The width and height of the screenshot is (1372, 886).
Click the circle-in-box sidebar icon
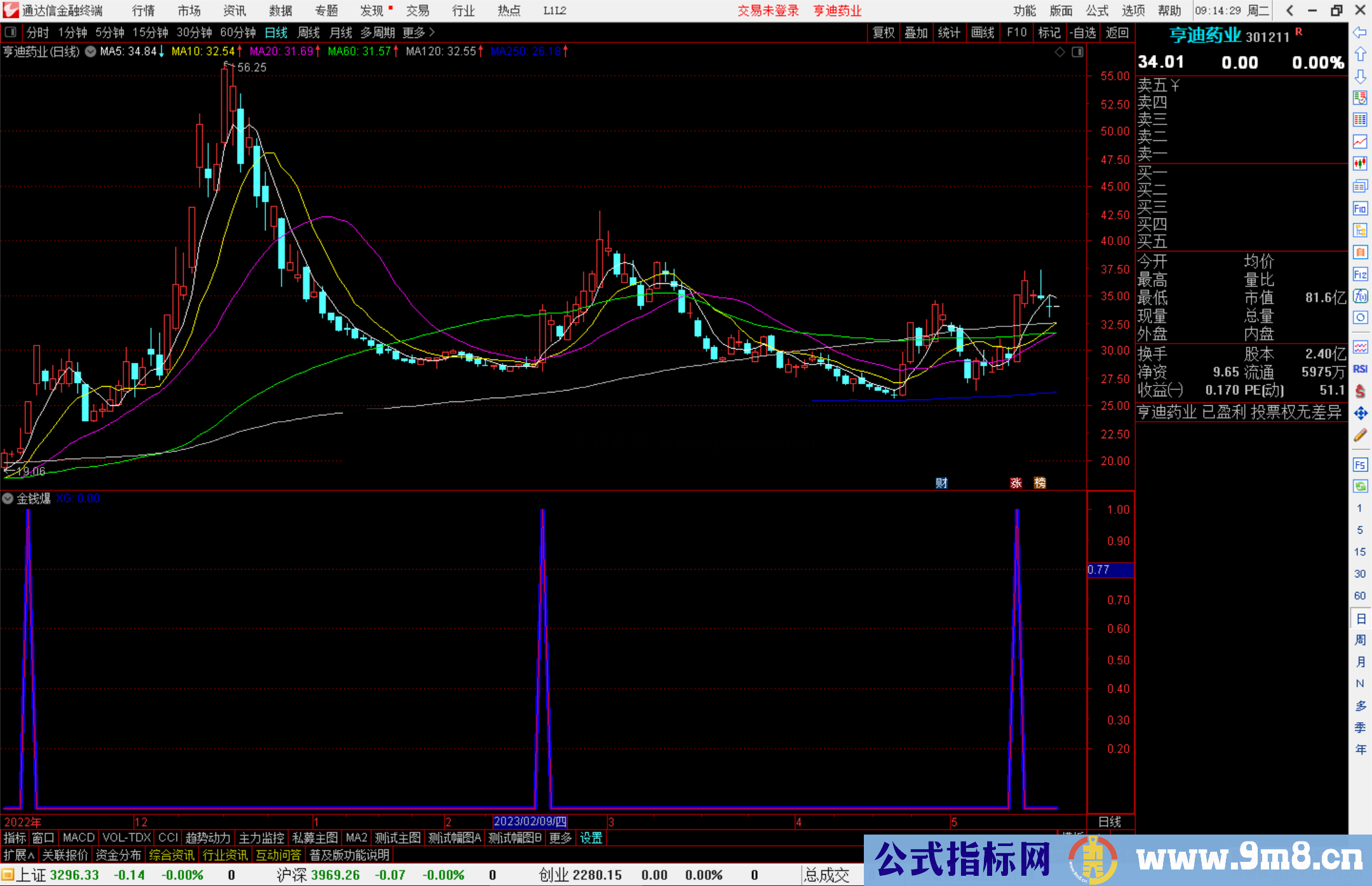pos(1360,318)
